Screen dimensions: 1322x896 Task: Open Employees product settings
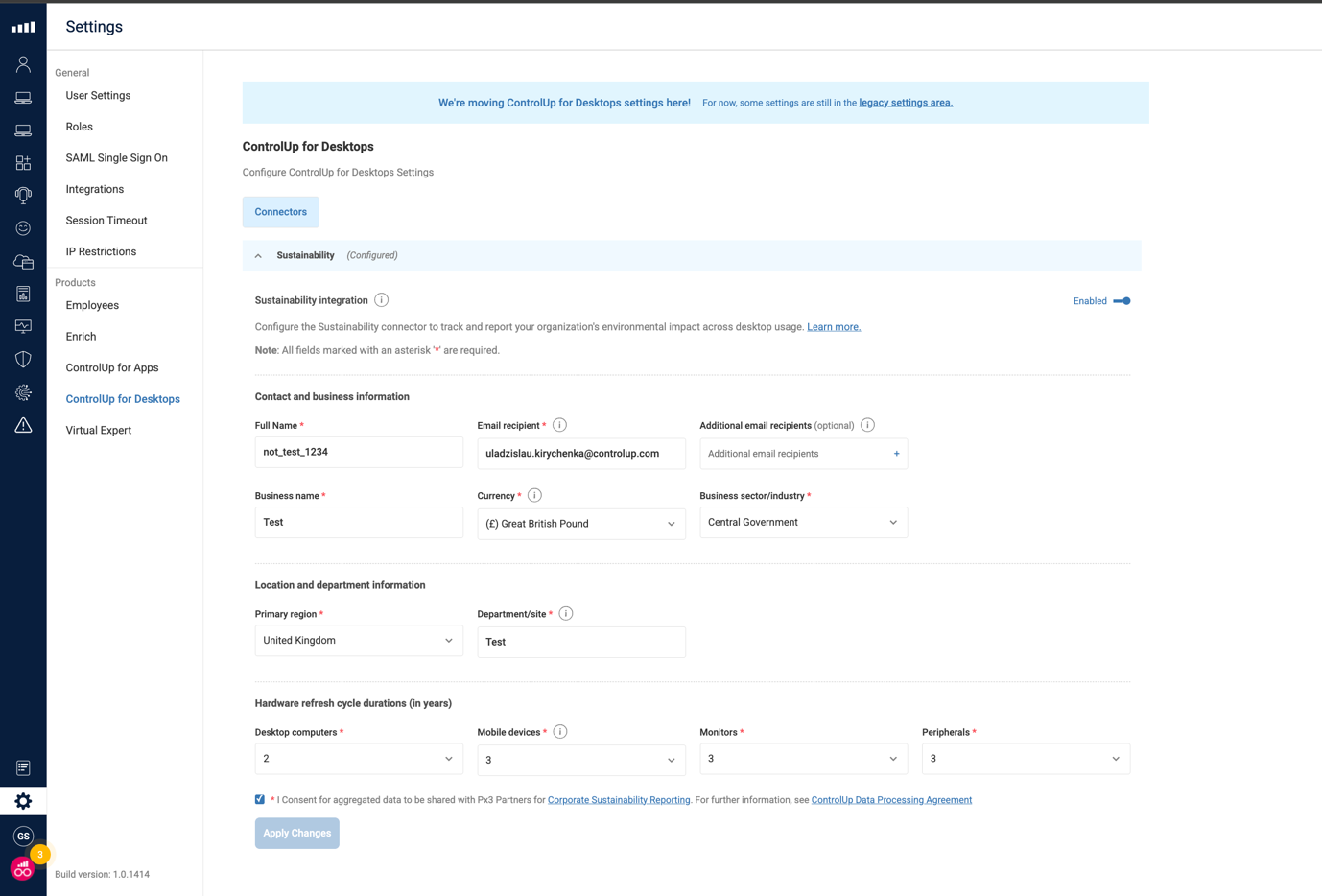[x=92, y=305]
